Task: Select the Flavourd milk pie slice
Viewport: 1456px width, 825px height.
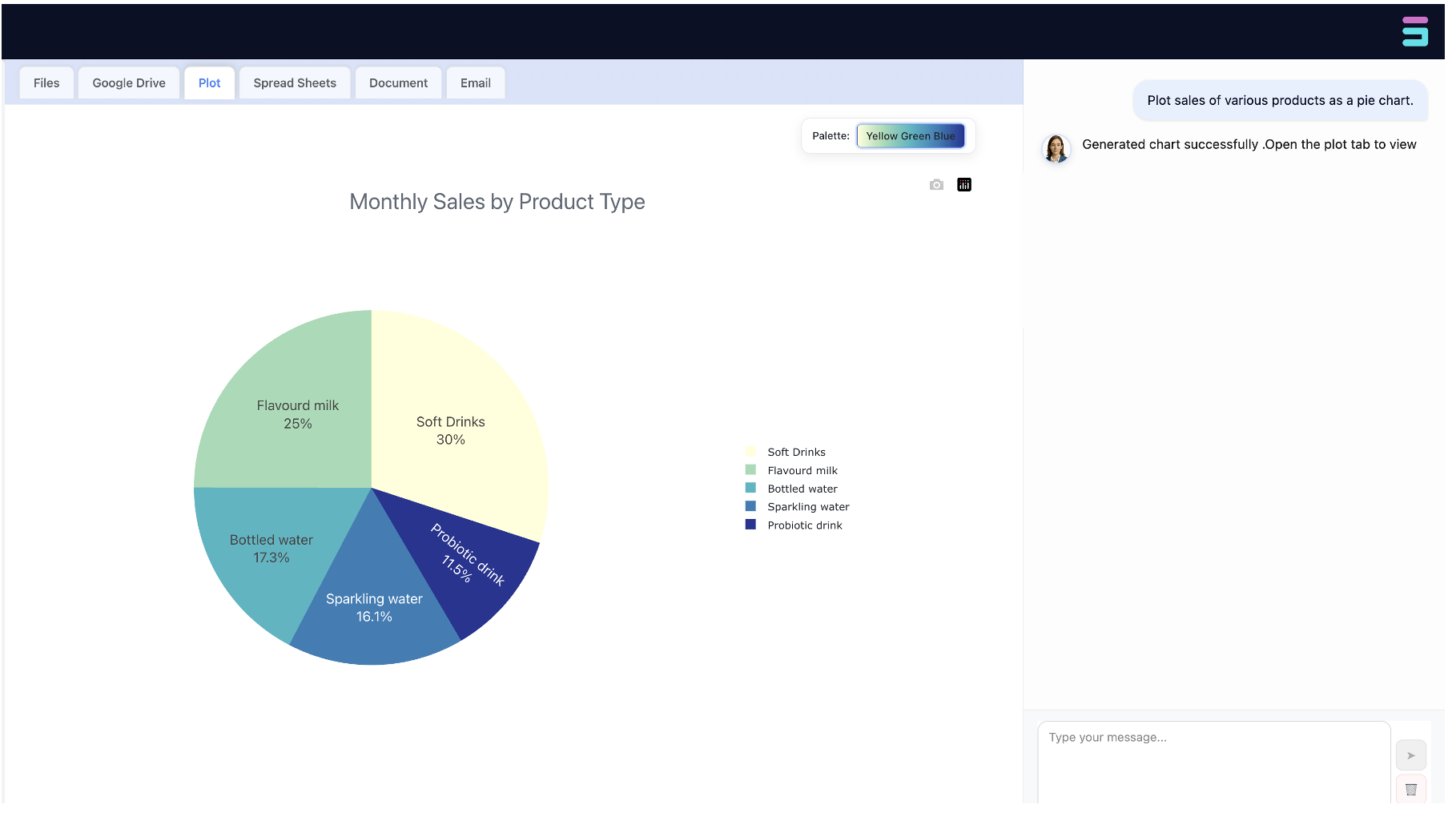Action: click(x=296, y=414)
